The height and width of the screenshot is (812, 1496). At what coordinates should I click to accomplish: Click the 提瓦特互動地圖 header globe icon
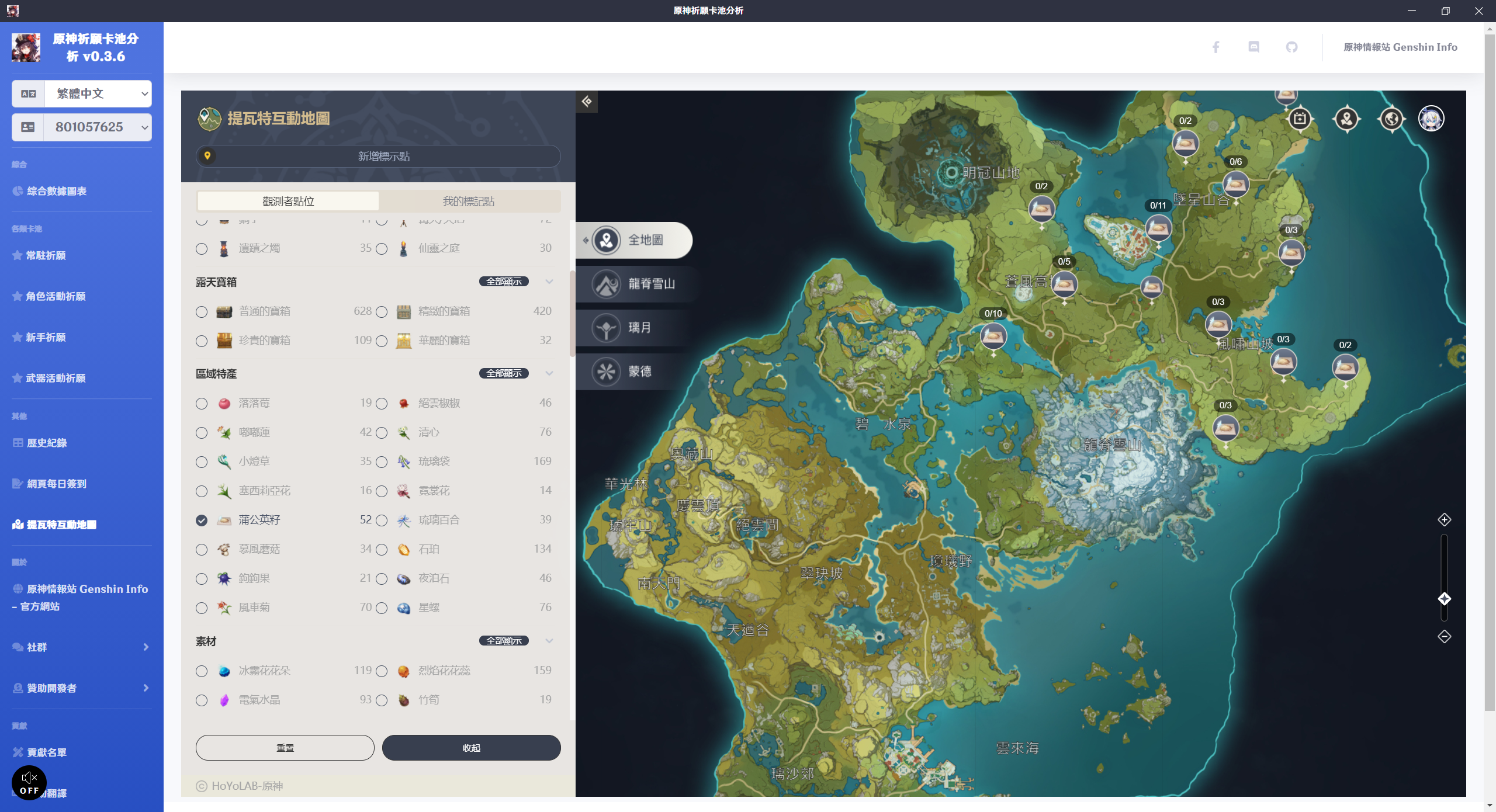(x=209, y=119)
